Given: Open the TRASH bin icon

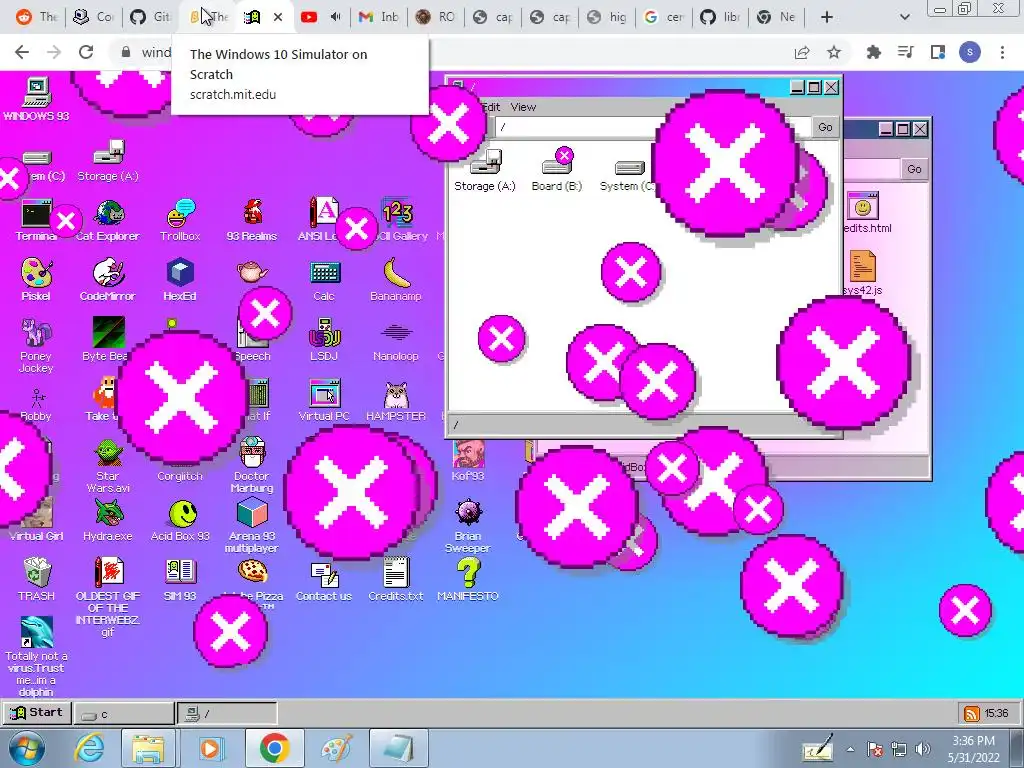Looking at the screenshot, I should pyautogui.click(x=36, y=579).
